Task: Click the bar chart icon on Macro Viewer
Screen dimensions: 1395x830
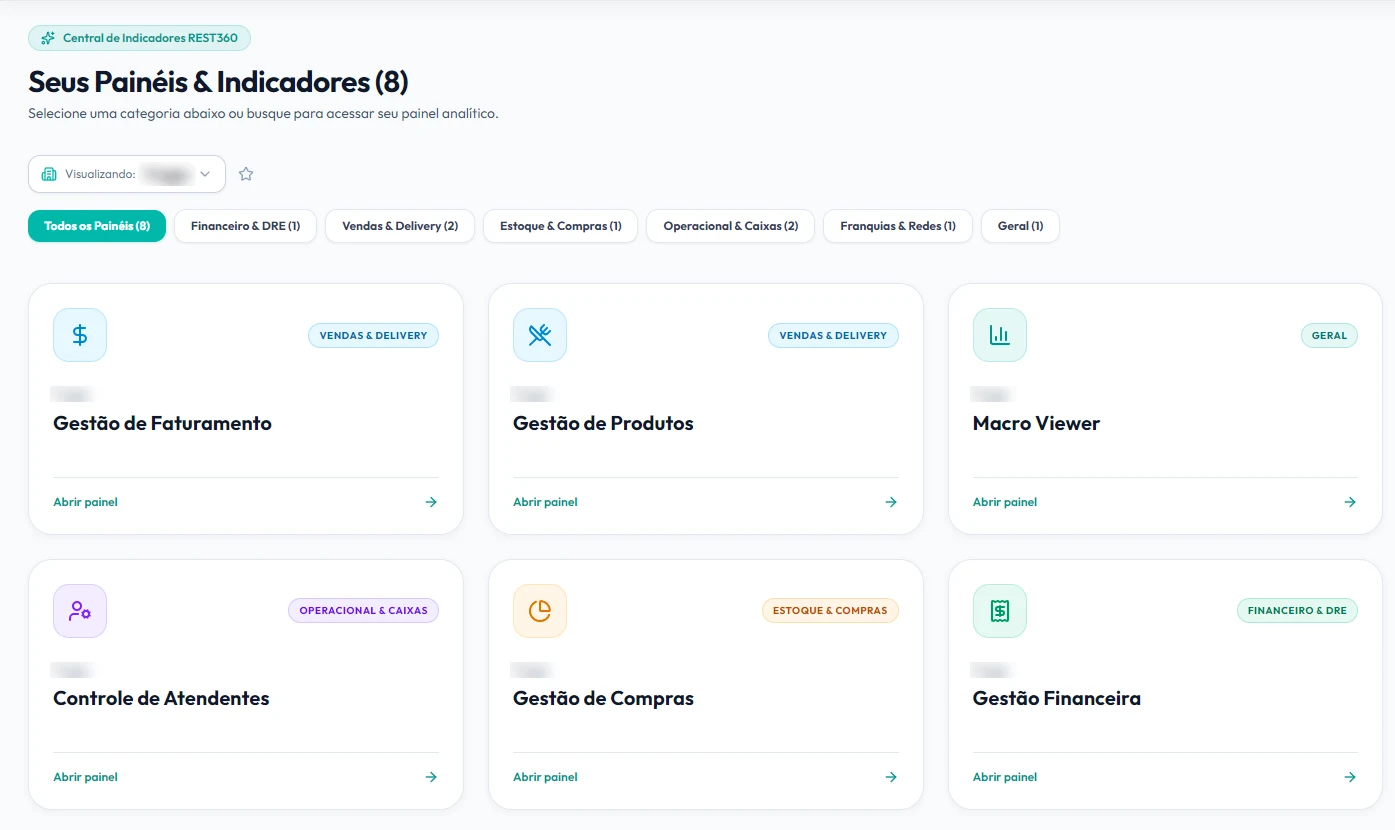Action: point(1000,335)
